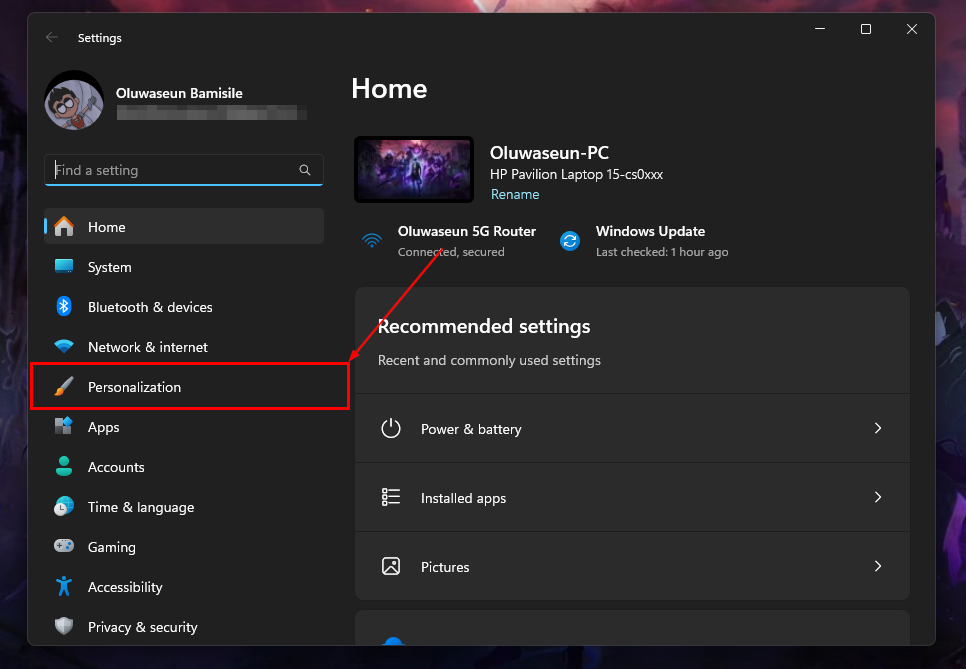Open Accounts settings page
The height and width of the screenshot is (669, 966).
(184, 467)
